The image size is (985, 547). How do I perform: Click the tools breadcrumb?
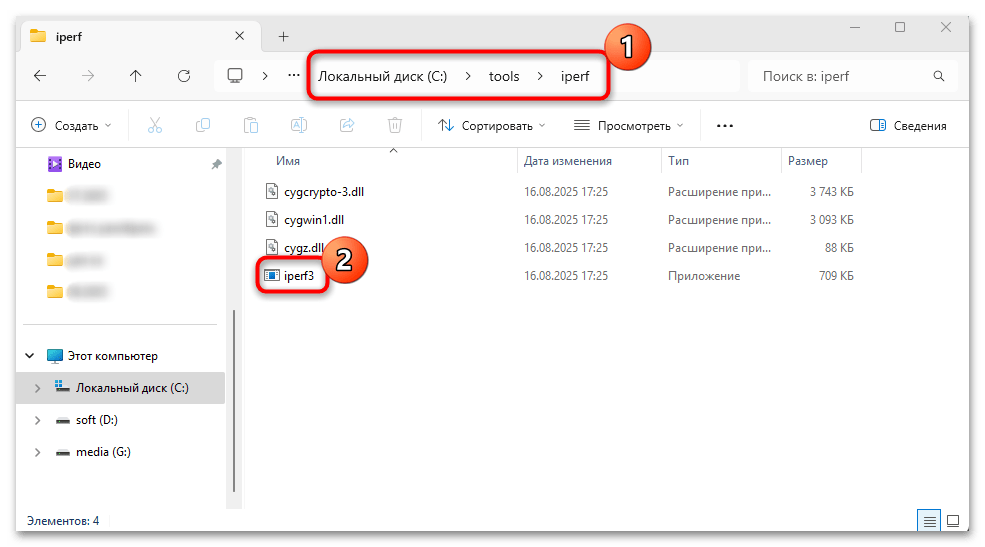click(x=504, y=76)
